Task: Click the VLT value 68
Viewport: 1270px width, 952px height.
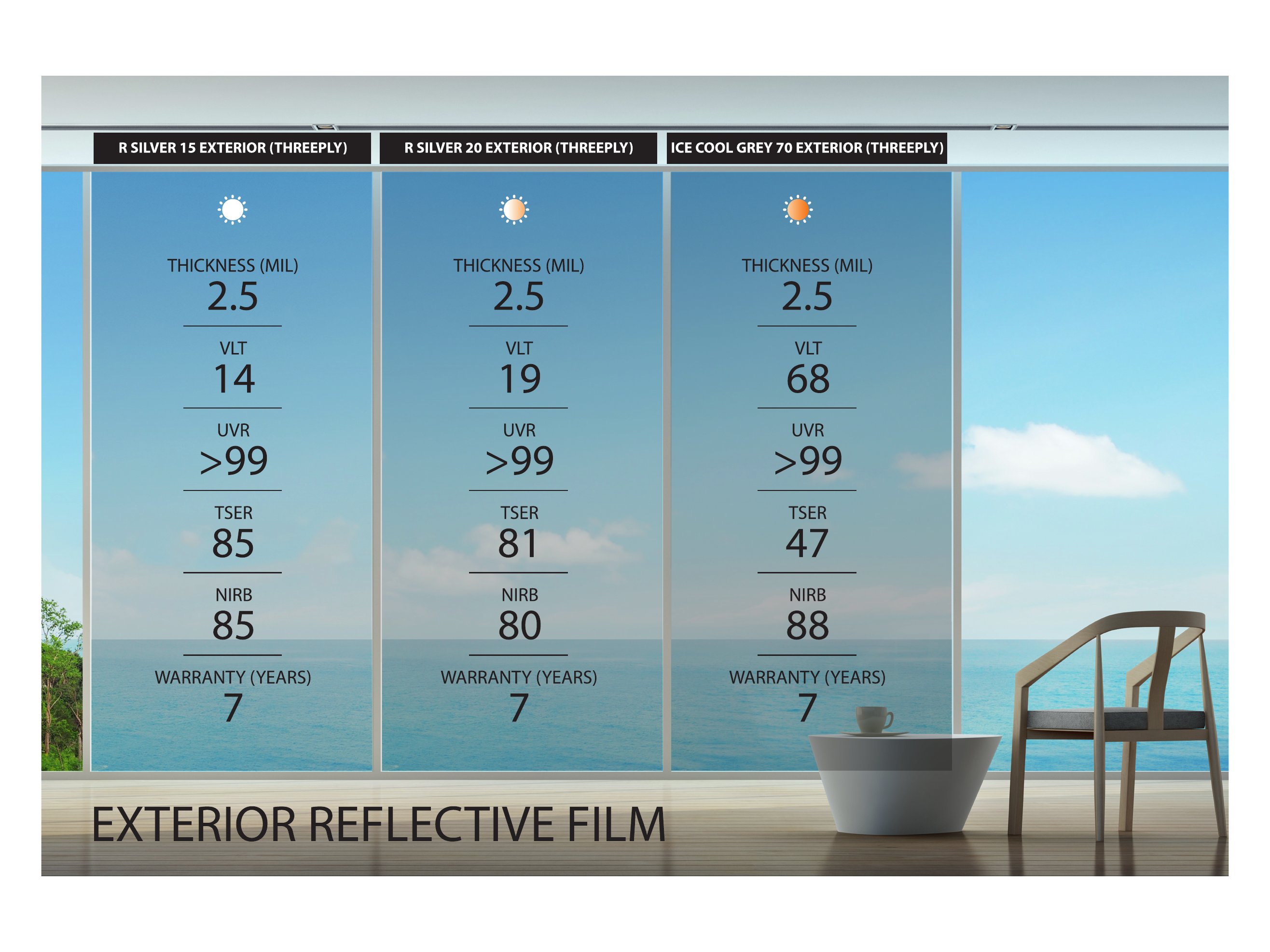Action: point(807,380)
